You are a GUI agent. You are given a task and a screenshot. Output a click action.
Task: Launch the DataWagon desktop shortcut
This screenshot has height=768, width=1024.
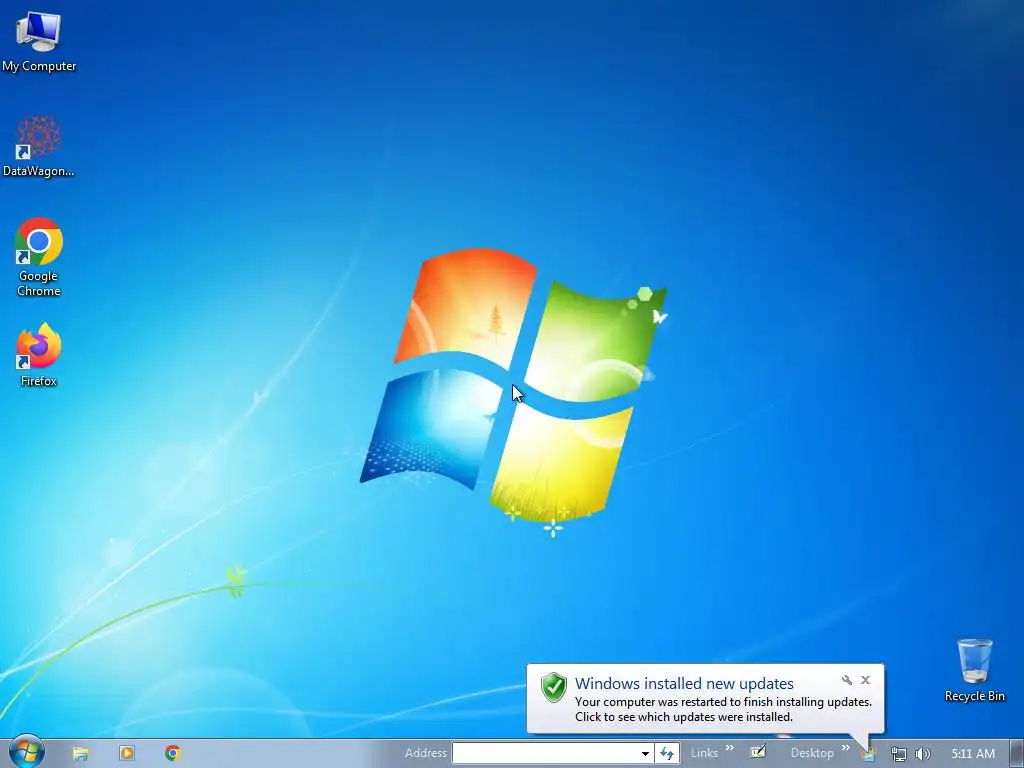point(39,146)
